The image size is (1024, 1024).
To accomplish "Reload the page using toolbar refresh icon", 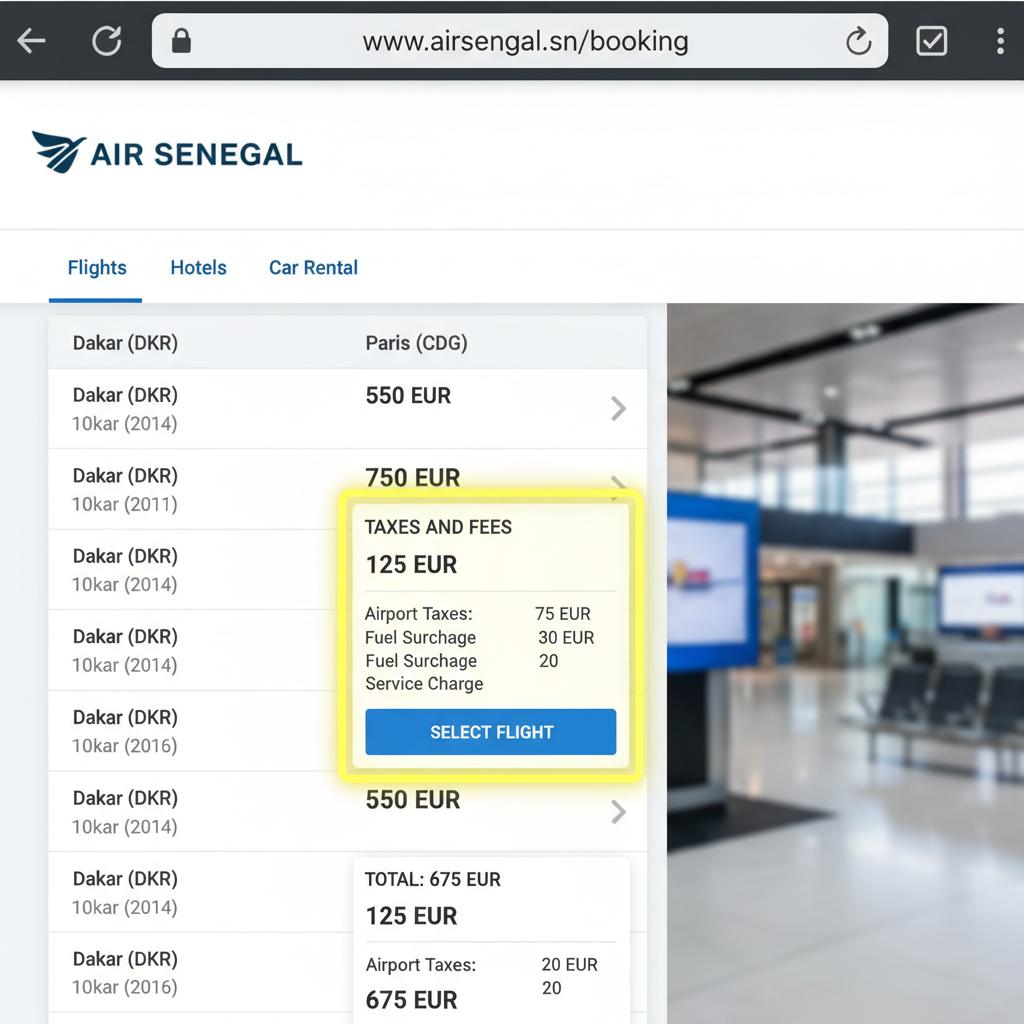I will tap(106, 41).
